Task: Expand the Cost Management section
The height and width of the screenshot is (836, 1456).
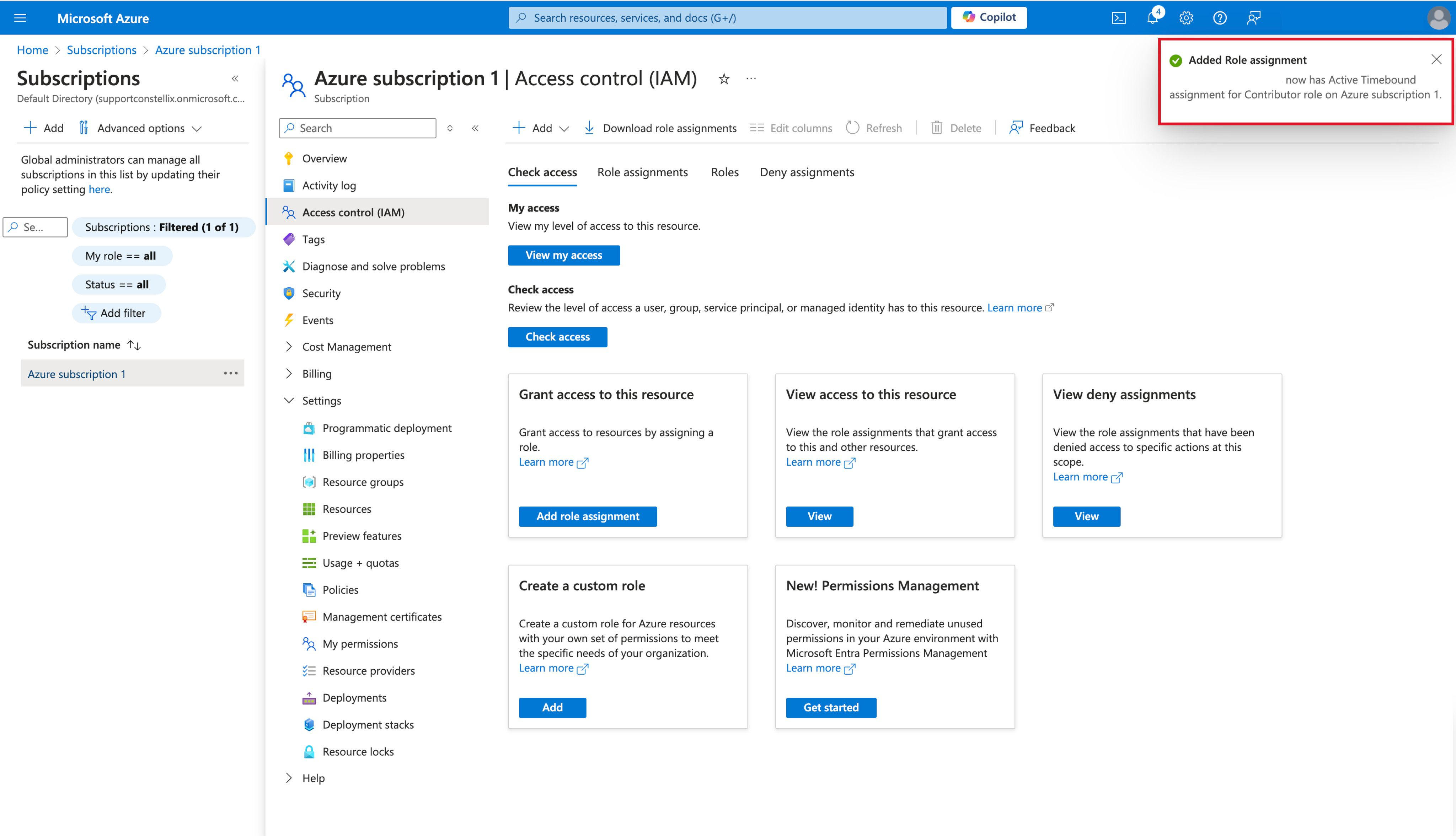Action: click(x=289, y=347)
